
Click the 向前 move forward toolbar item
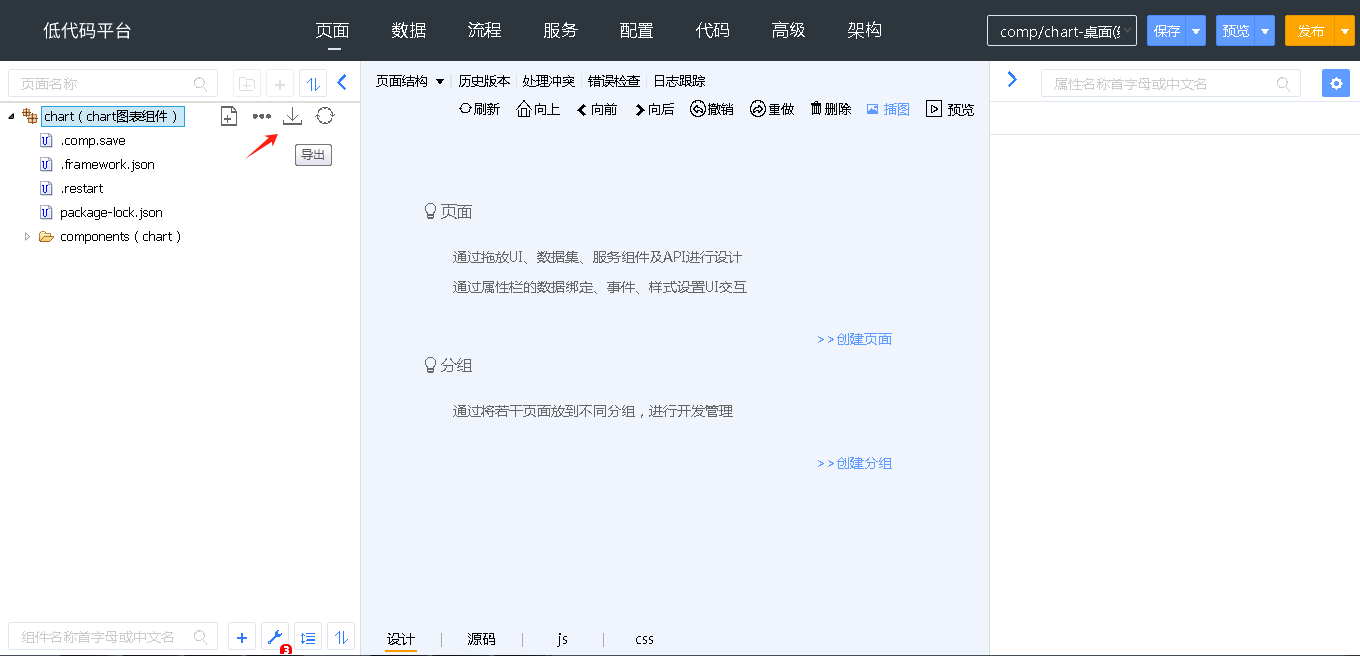click(x=597, y=109)
